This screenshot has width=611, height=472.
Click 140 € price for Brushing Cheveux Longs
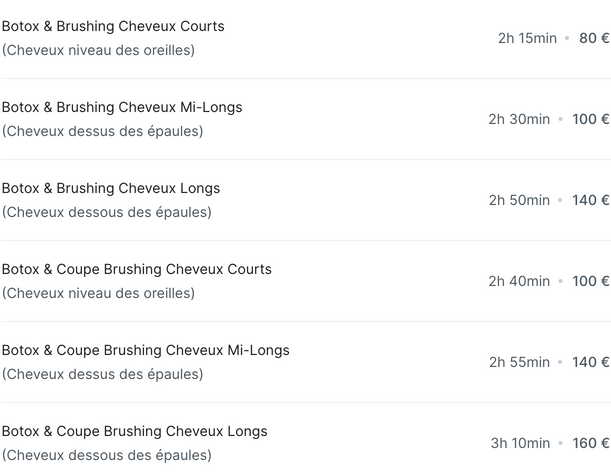tap(590, 200)
